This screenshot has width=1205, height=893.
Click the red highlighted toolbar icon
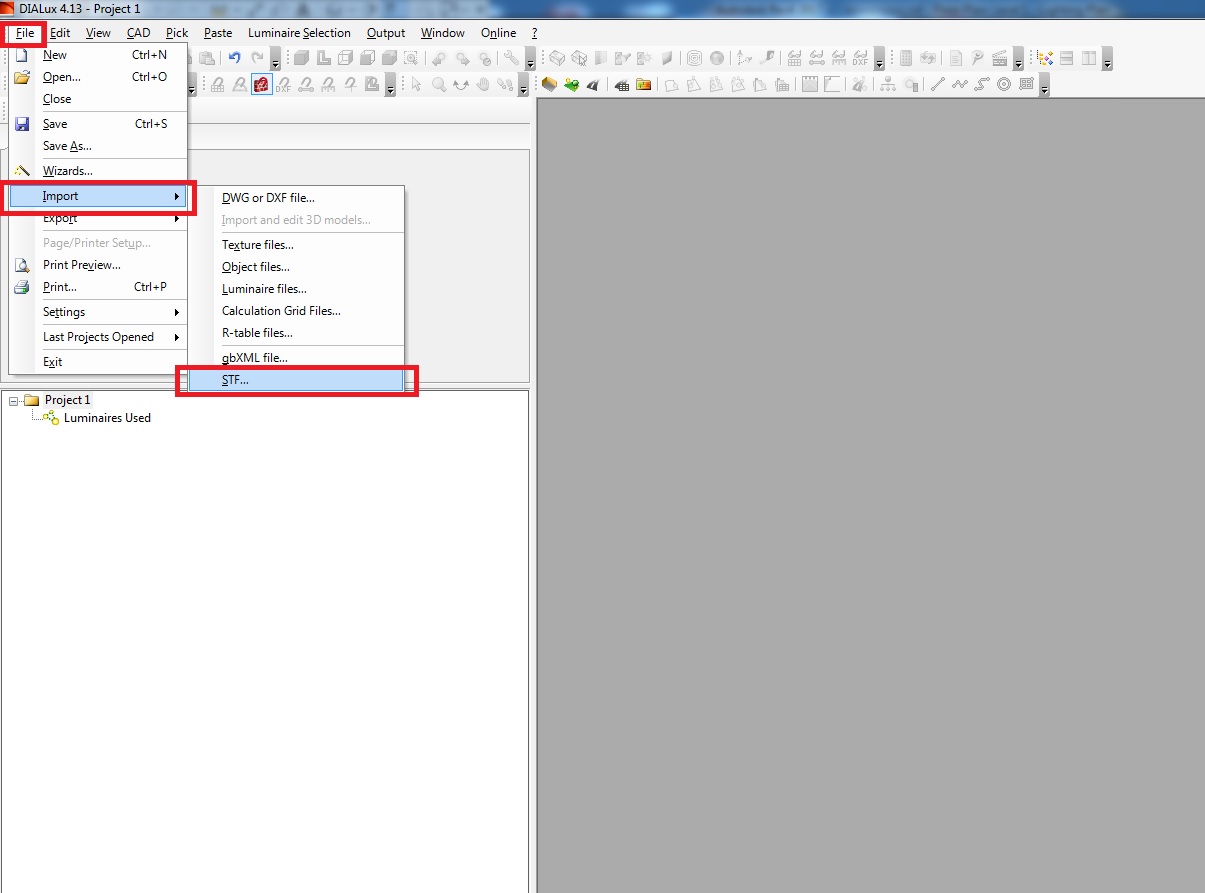[262, 84]
